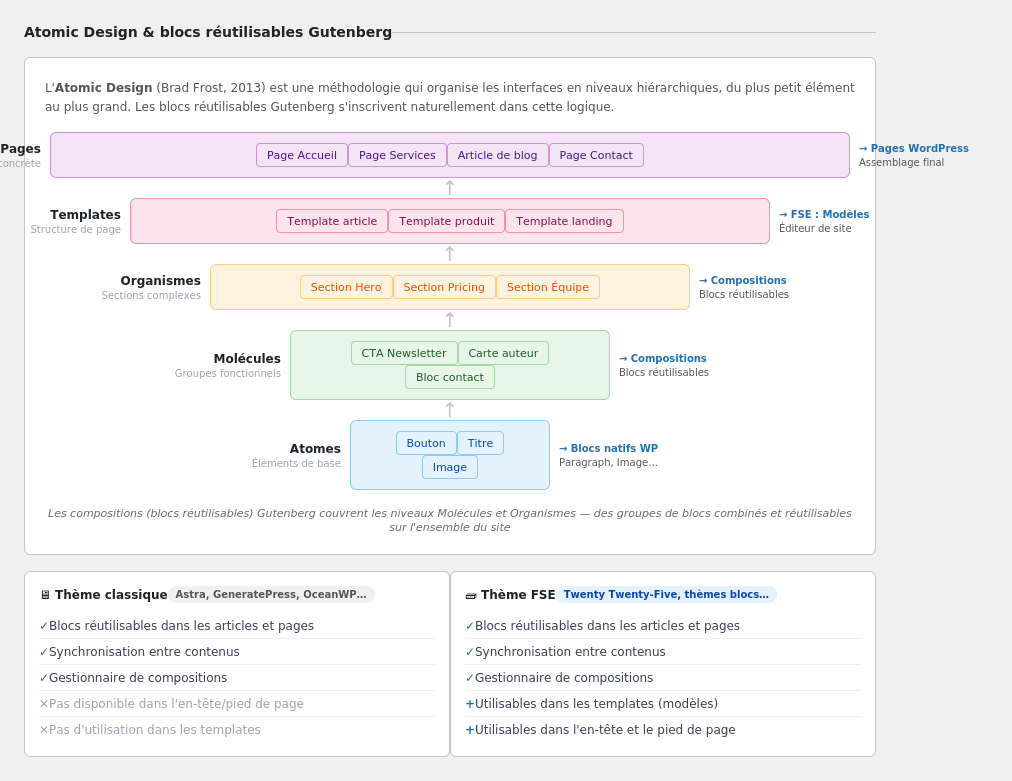This screenshot has height=781, width=1012.
Task: Click the Astra, GeneratePress, OceanWP badge
Action: (271, 594)
